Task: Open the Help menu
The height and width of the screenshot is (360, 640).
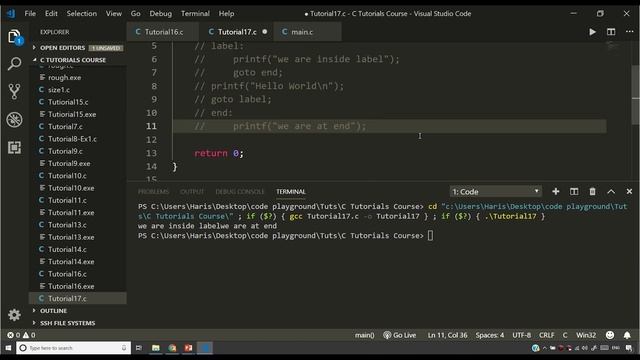Action: 226,13
